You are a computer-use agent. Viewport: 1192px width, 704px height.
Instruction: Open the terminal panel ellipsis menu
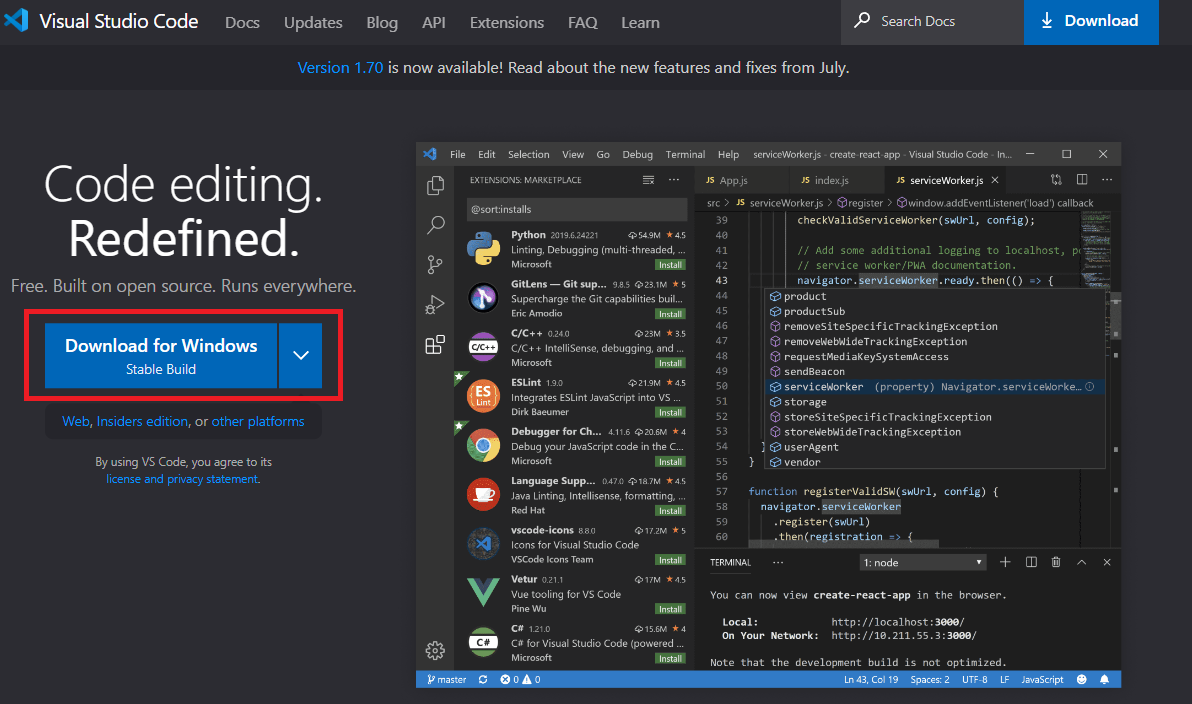778,563
